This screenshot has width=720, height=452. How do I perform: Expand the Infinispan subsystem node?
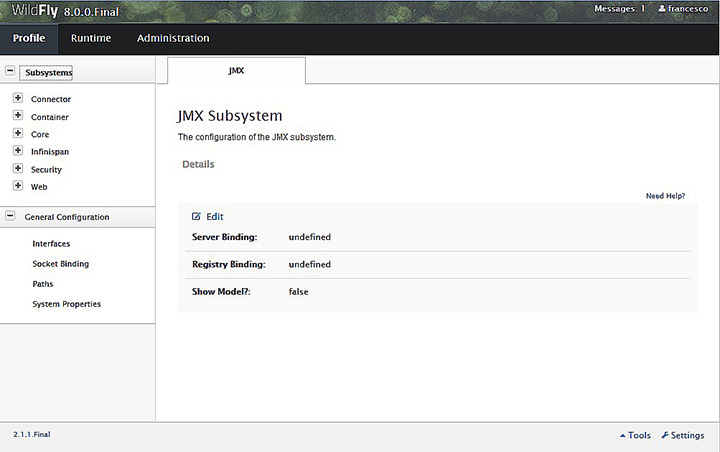pos(18,150)
